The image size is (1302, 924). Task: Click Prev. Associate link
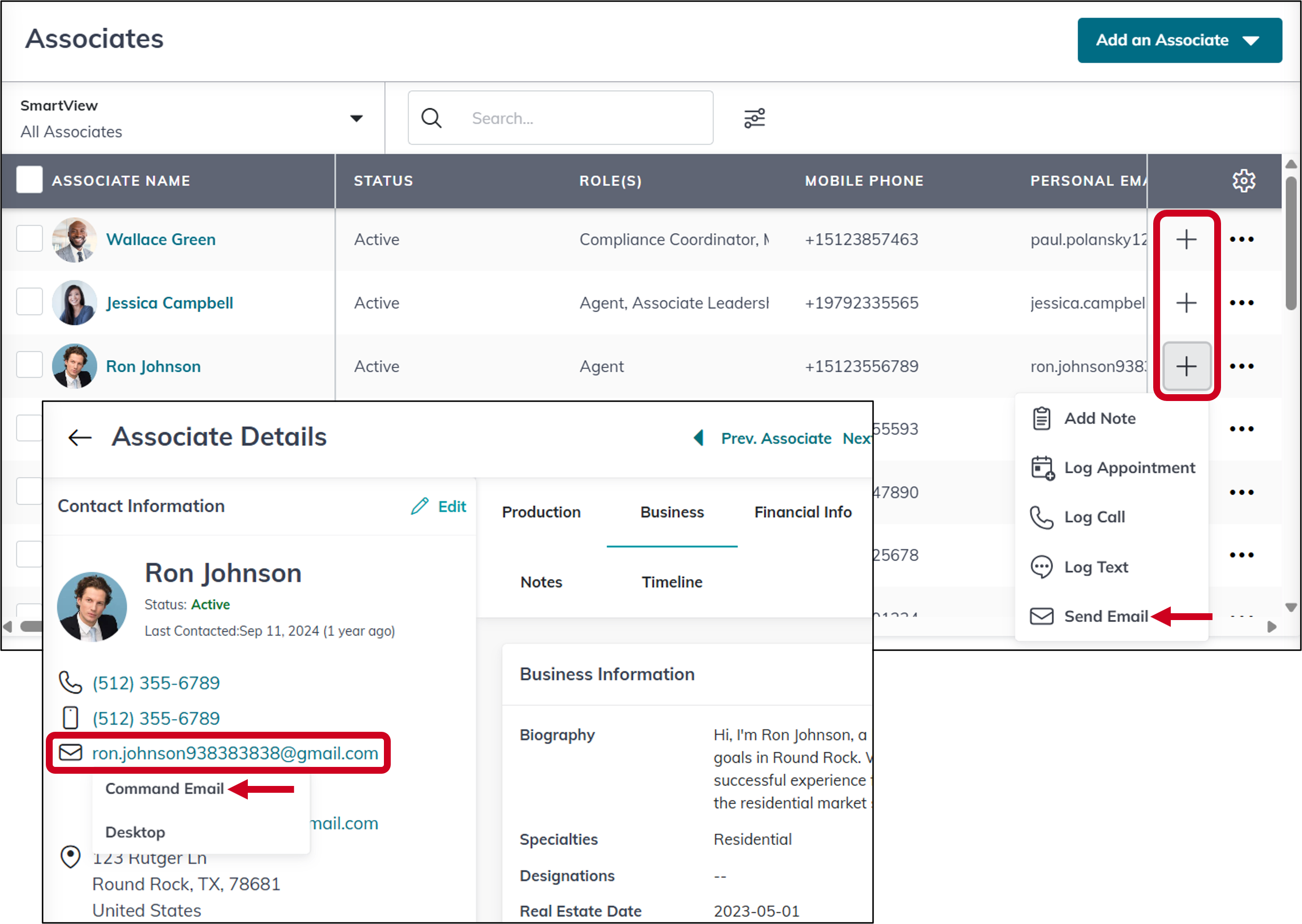(x=776, y=438)
